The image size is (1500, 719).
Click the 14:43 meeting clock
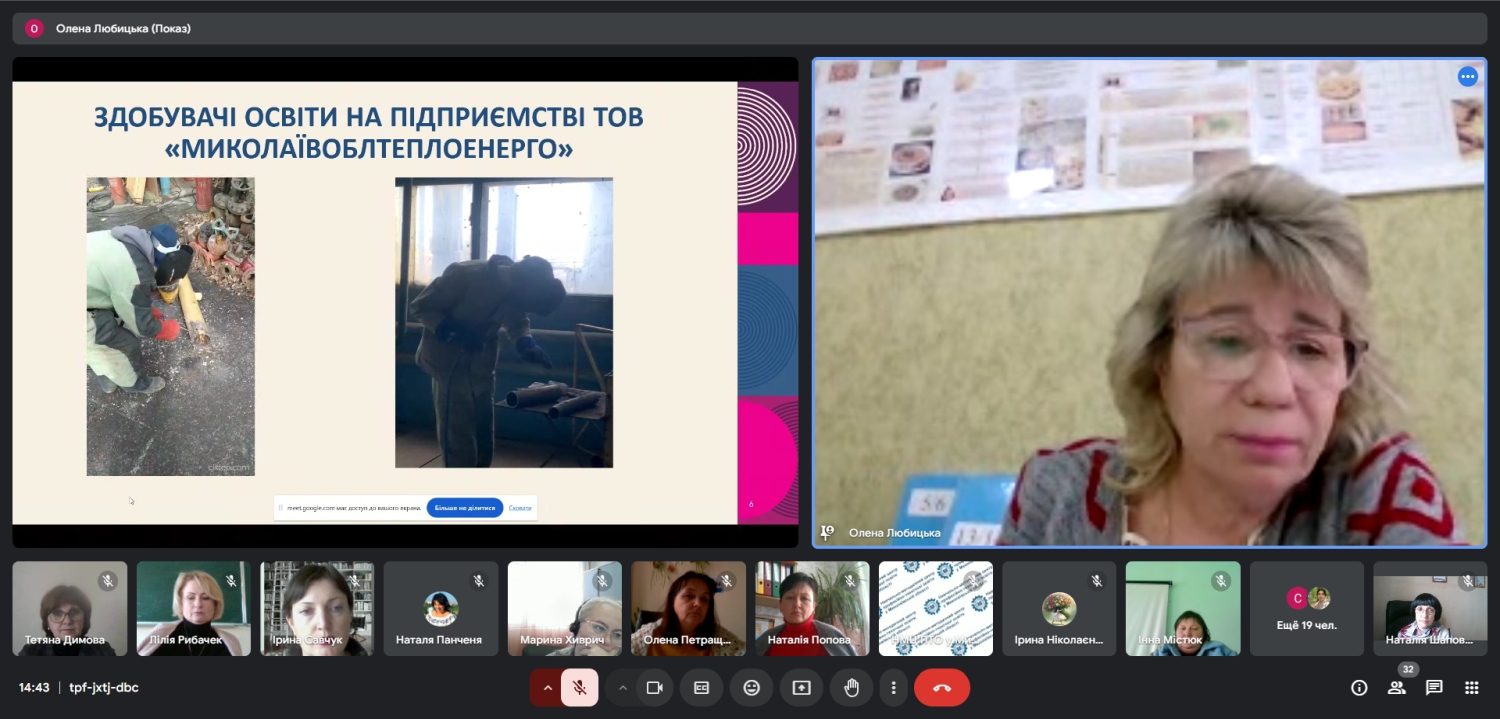pyautogui.click(x=34, y=688)
